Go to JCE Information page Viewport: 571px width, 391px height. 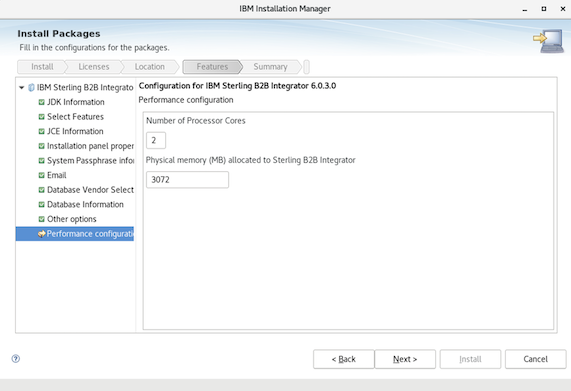75,131
